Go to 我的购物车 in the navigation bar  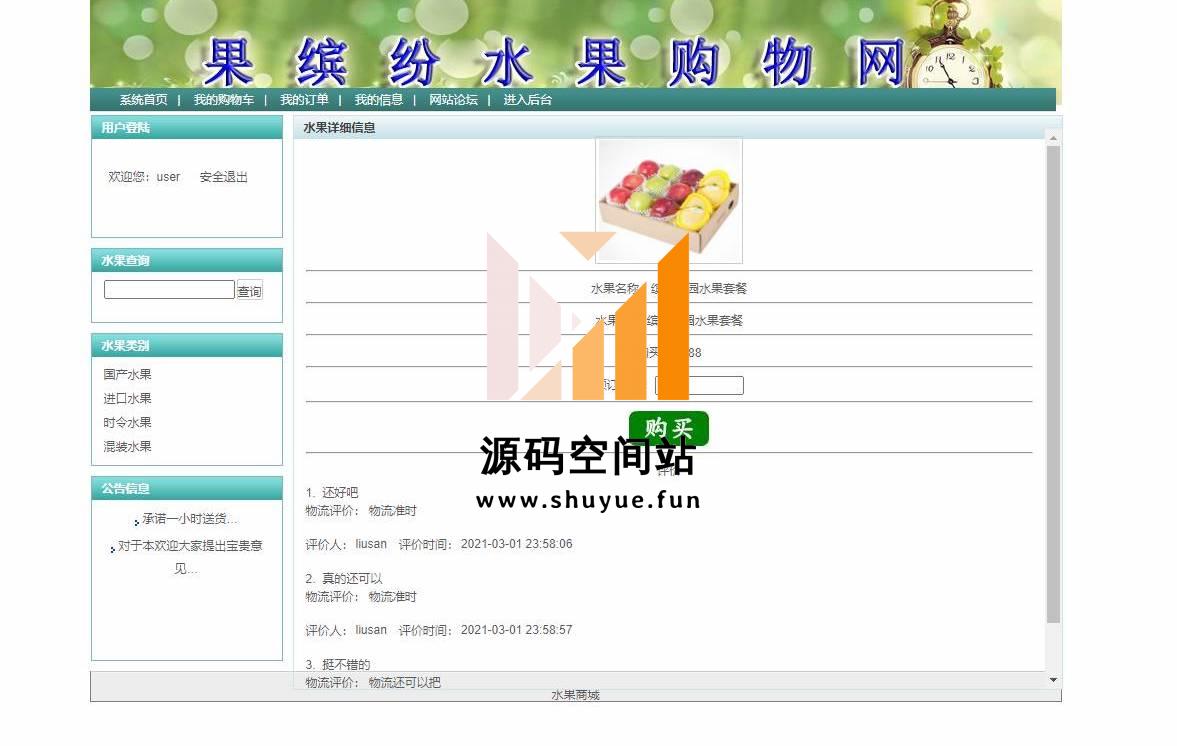[224, 100]
